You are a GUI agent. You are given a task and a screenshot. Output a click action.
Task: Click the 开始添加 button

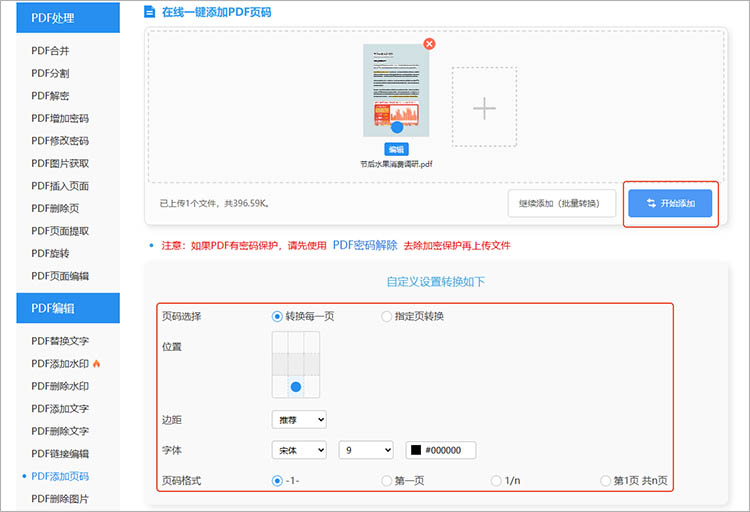coord(670,203)
